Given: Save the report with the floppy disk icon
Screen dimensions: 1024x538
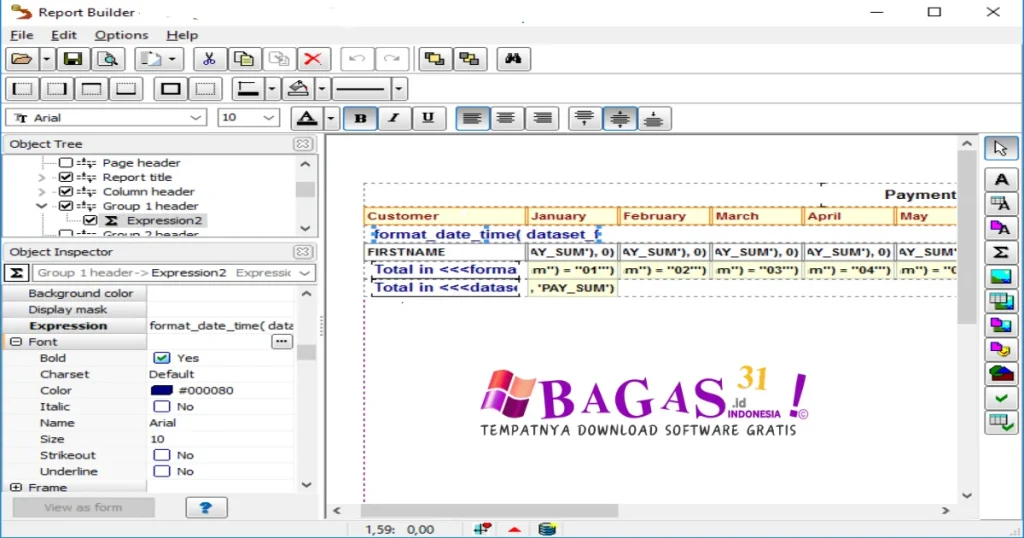Looking at the screenshot, I should [x=72, y=59].
